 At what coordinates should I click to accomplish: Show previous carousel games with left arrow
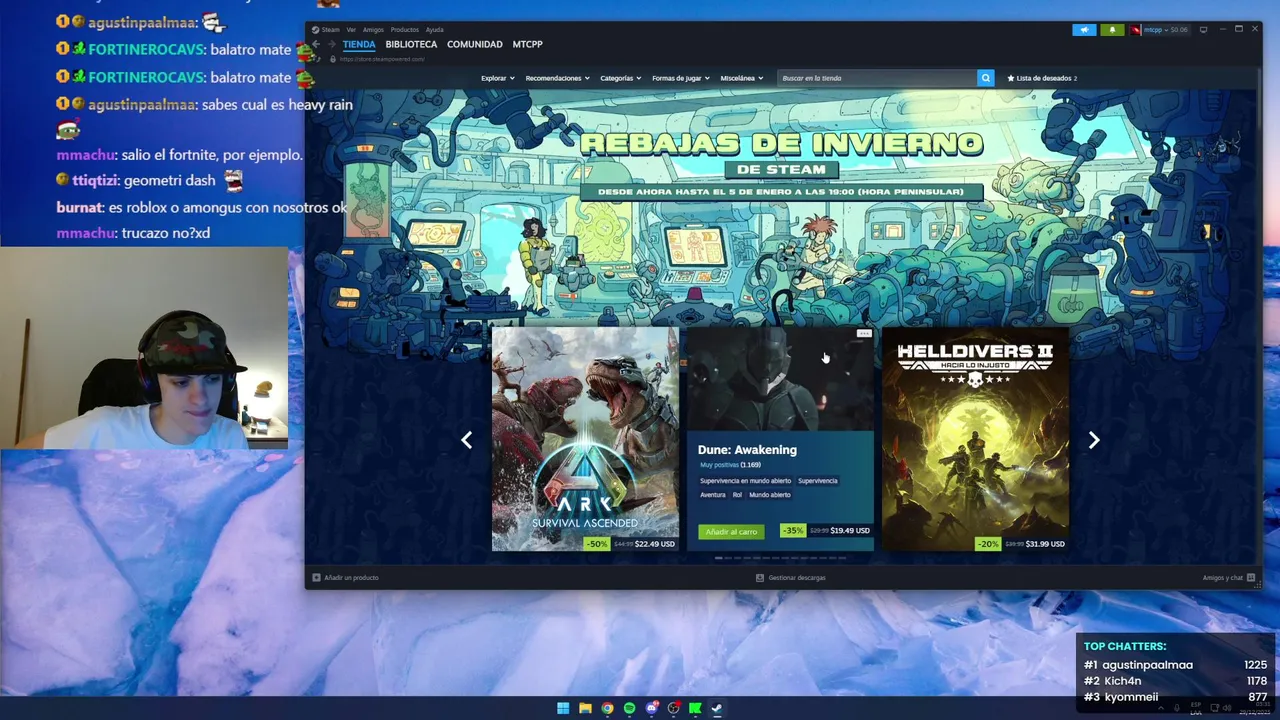466,440
